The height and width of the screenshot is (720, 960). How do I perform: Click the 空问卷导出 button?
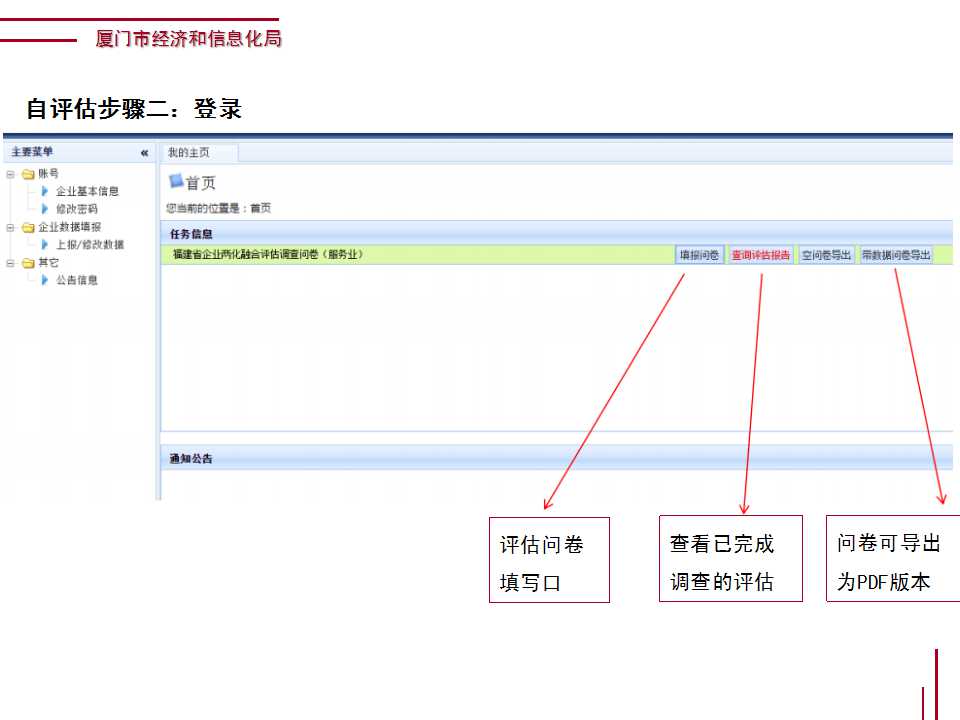tap(827, 255)
